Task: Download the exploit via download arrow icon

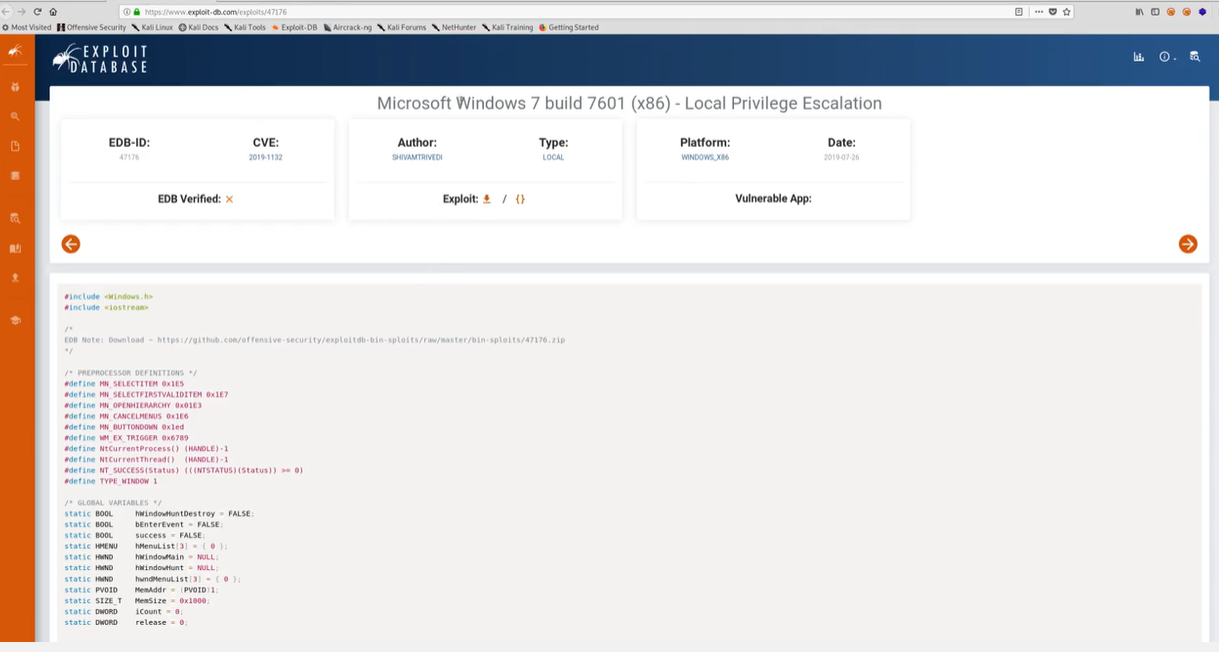Action: [487, 199]
